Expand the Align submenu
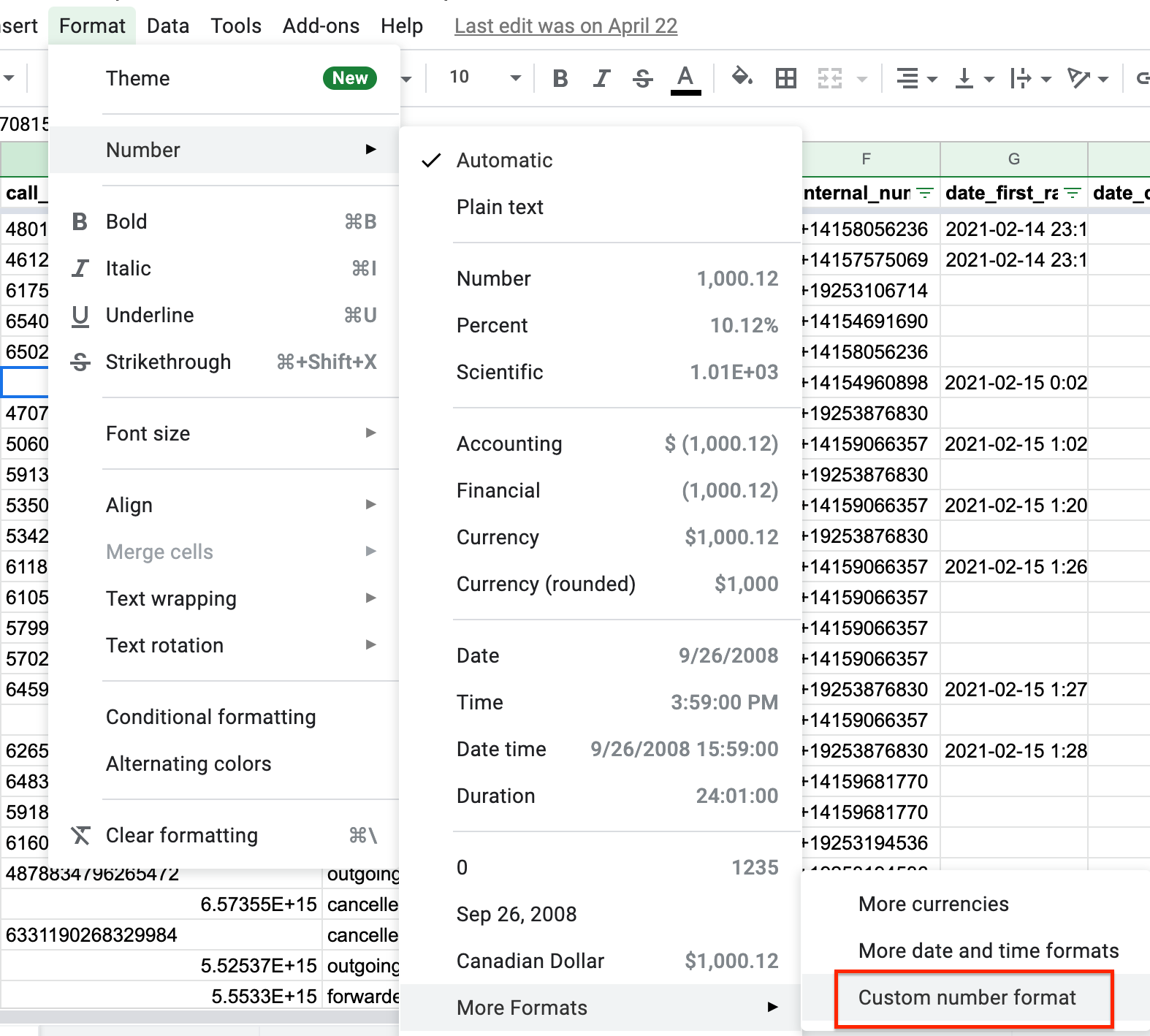This screenshot has height=1036, width=1150. coord(224,505)
